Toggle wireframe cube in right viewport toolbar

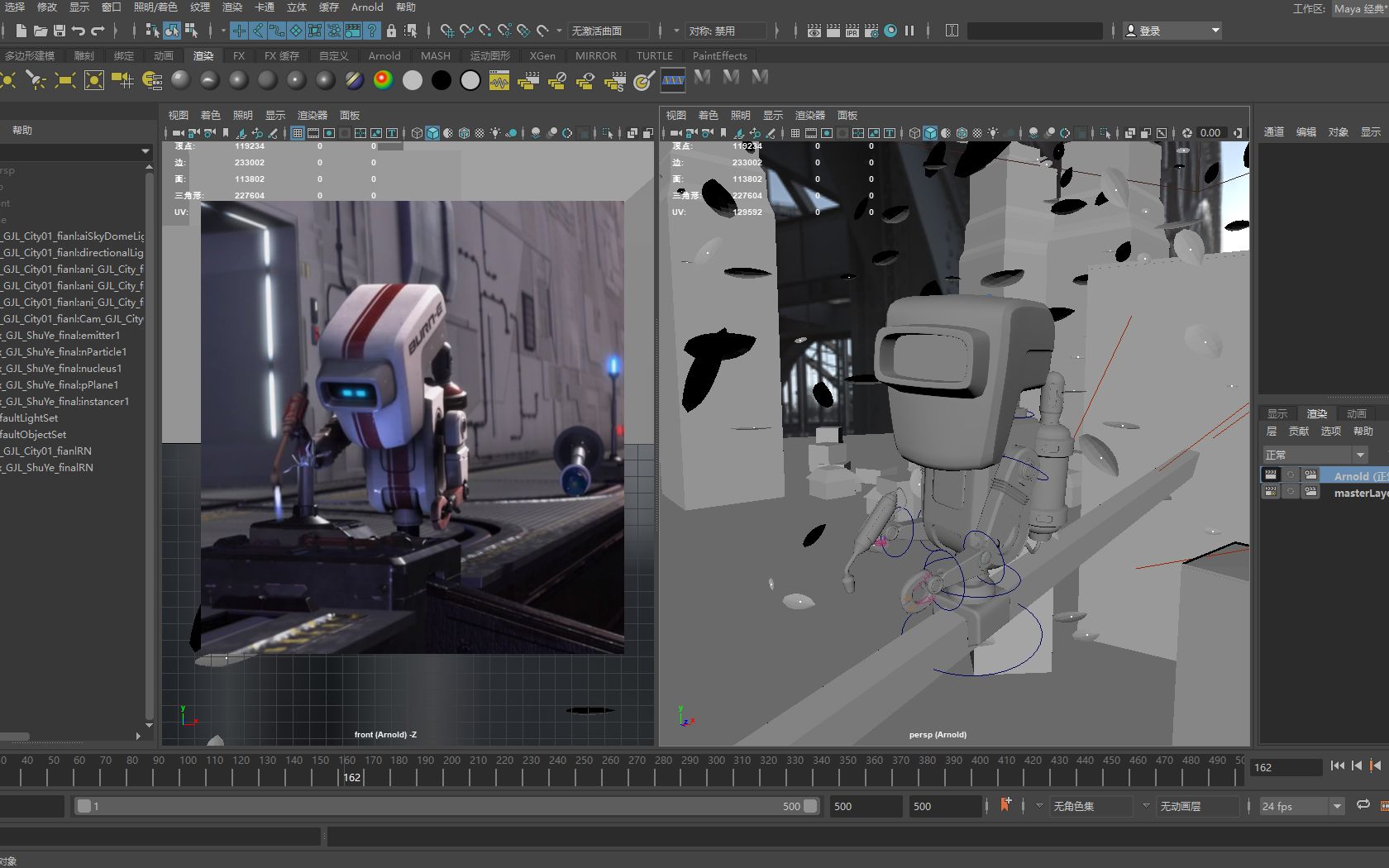pyautogui.click(x=914, y=132)
